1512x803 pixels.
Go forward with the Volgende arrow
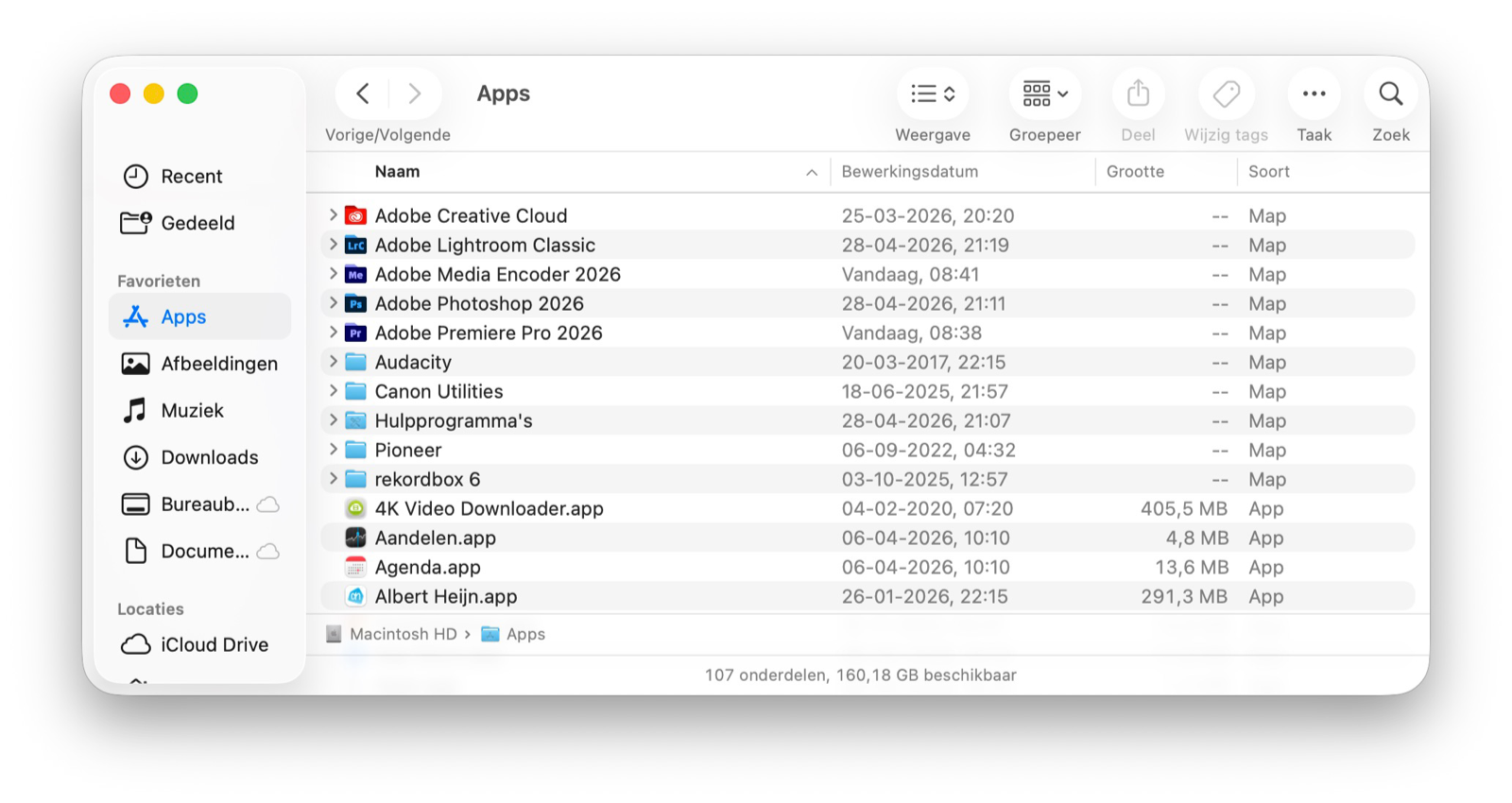pyautogui.click(x=414, y=94)
